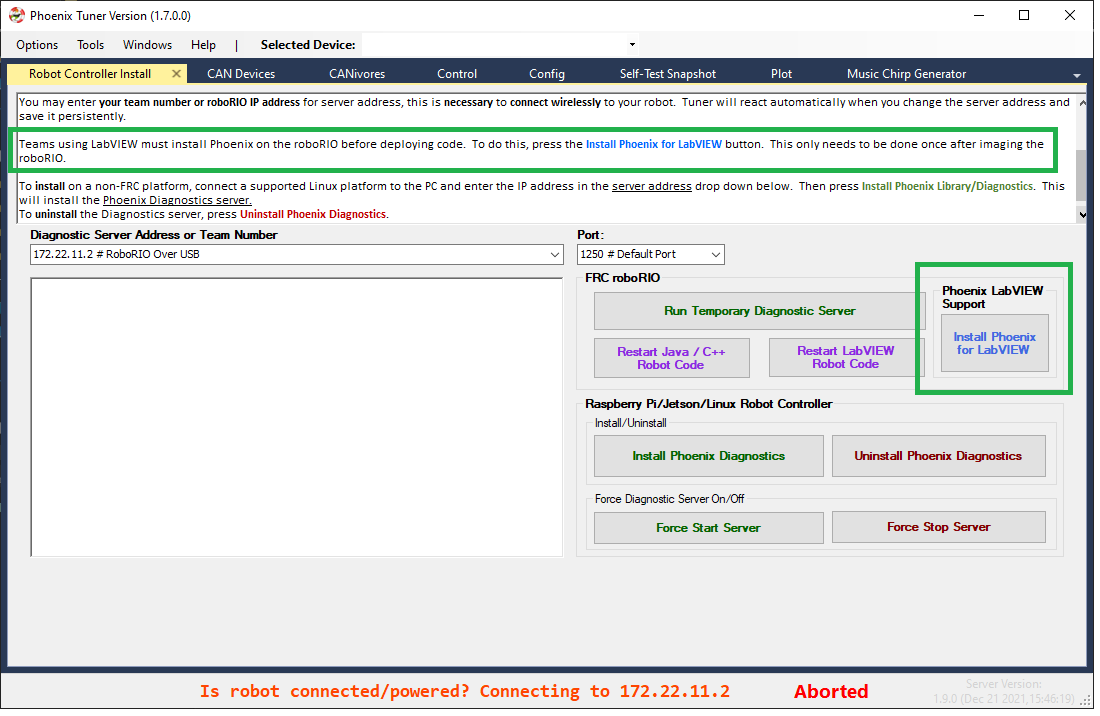
Task: Expand the Port dropdown arrow
Action: point(716,255)
